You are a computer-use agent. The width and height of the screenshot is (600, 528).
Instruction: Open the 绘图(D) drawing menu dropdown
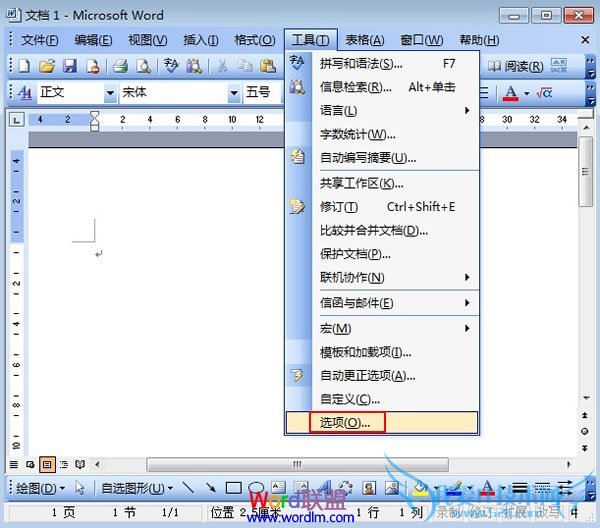tap(40, 488)
